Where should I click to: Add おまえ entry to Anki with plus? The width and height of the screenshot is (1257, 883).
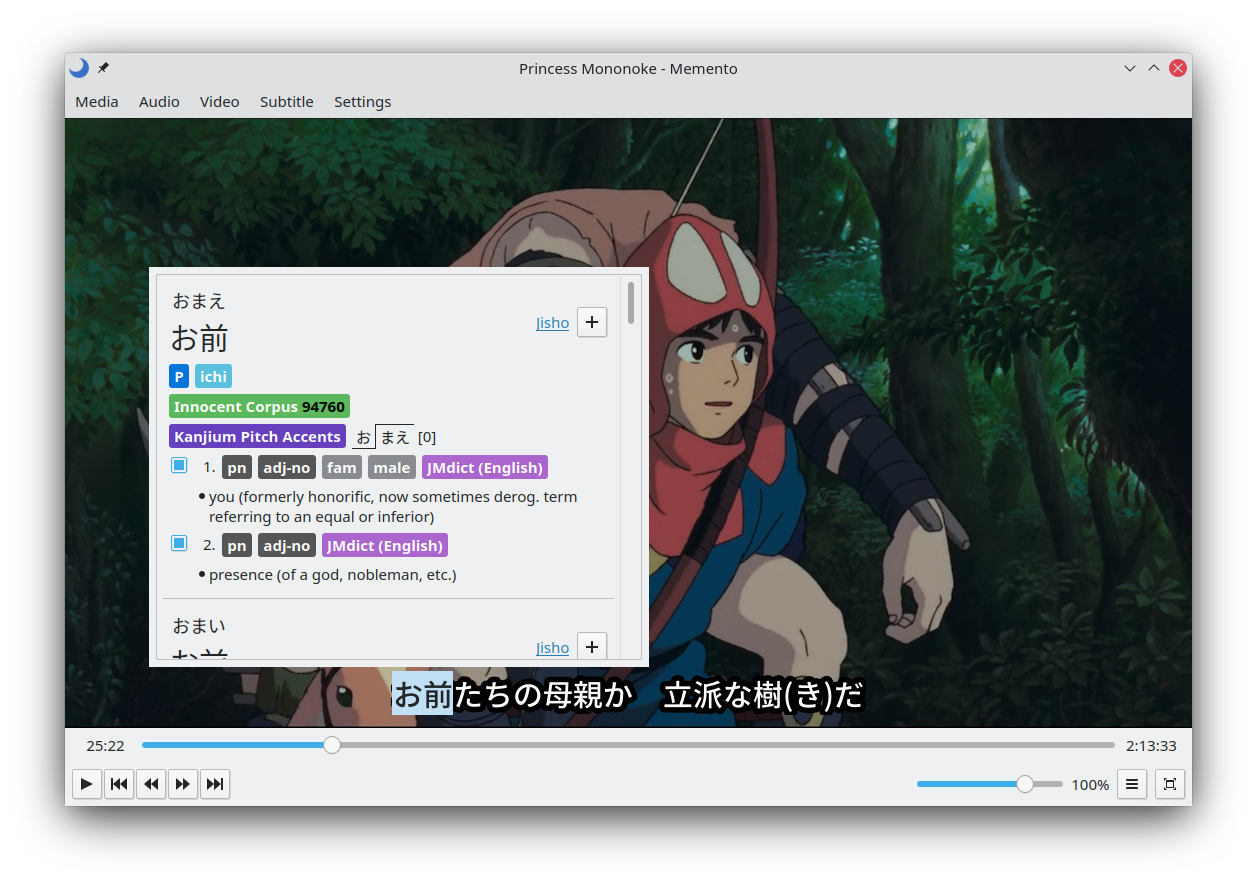pos(592,322)
